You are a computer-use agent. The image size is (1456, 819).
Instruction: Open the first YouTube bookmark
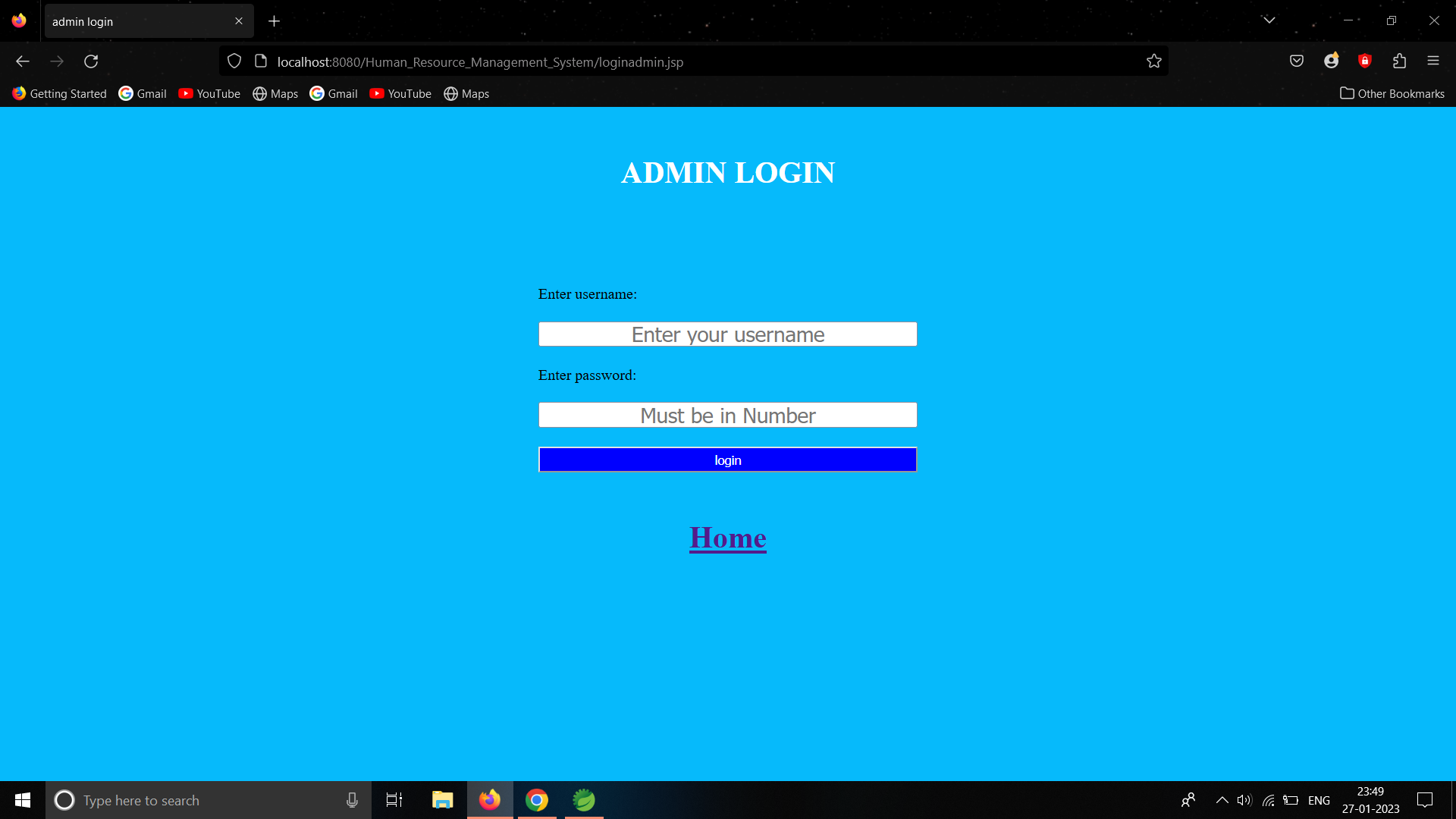tap(209, 93)
